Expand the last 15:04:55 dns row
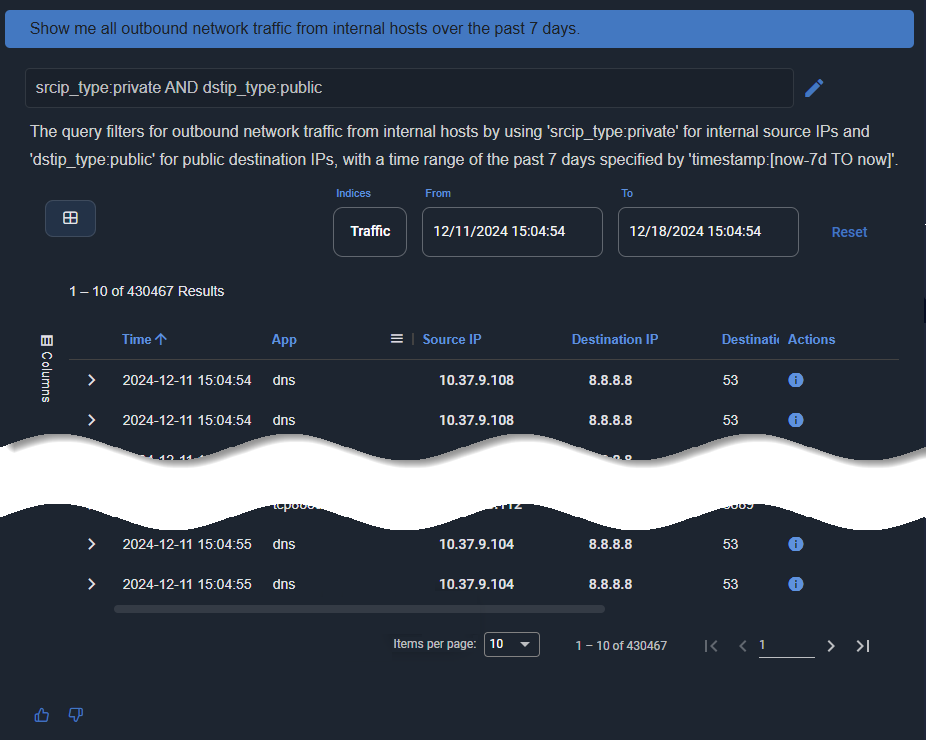 (92, 584)
